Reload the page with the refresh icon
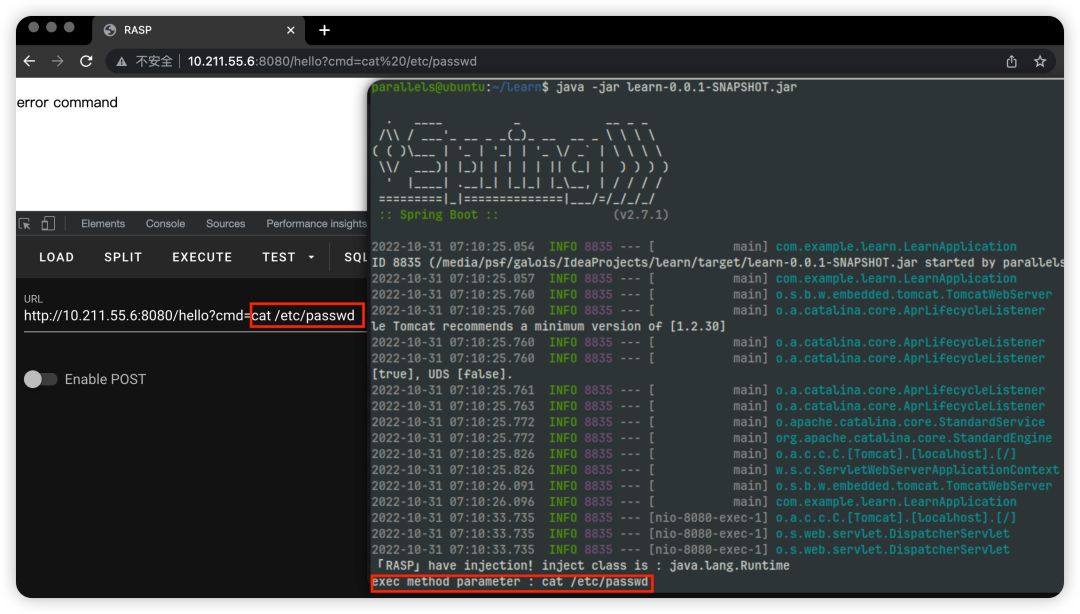 click(86, 61)
